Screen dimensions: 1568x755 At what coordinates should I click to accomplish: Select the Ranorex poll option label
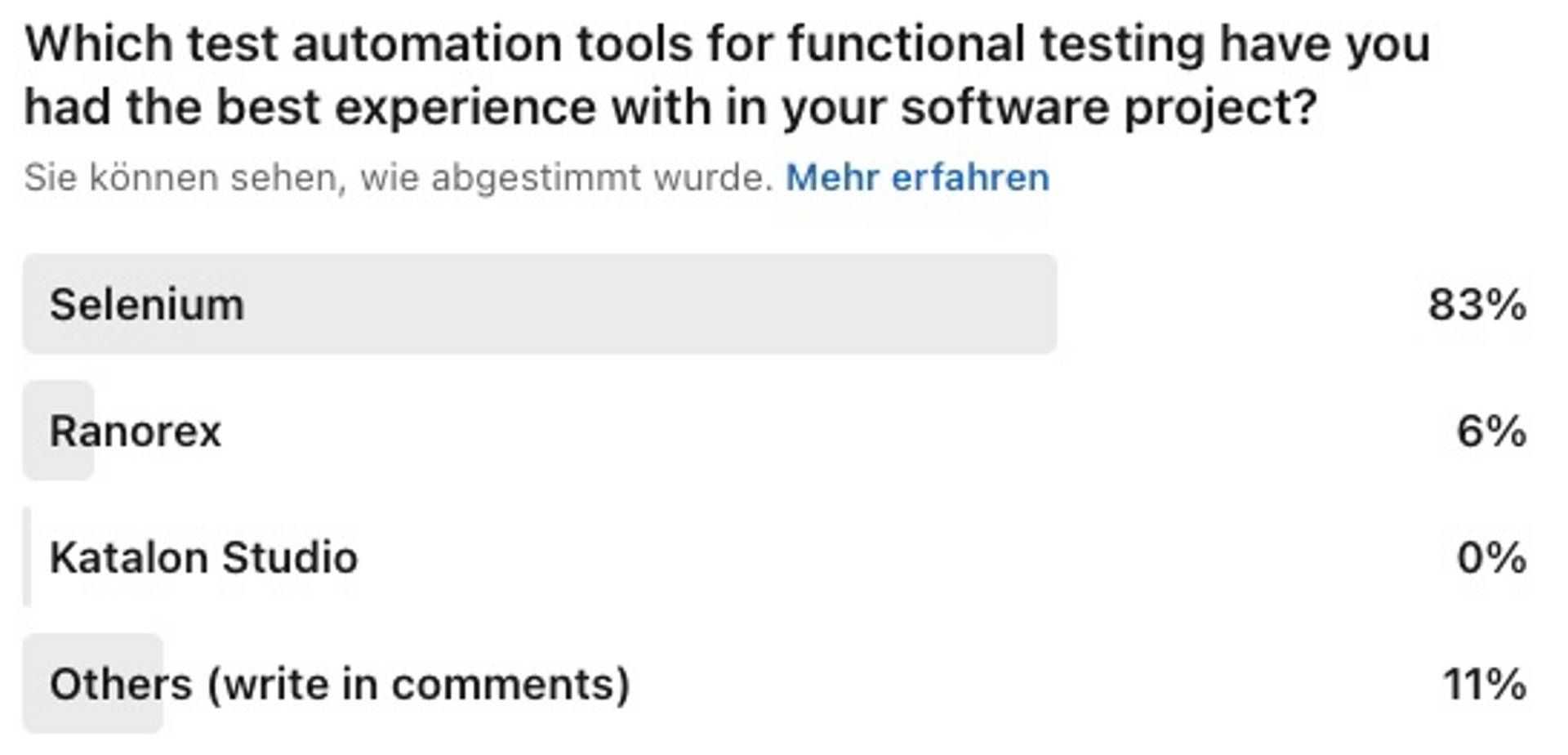pos(136,431)
